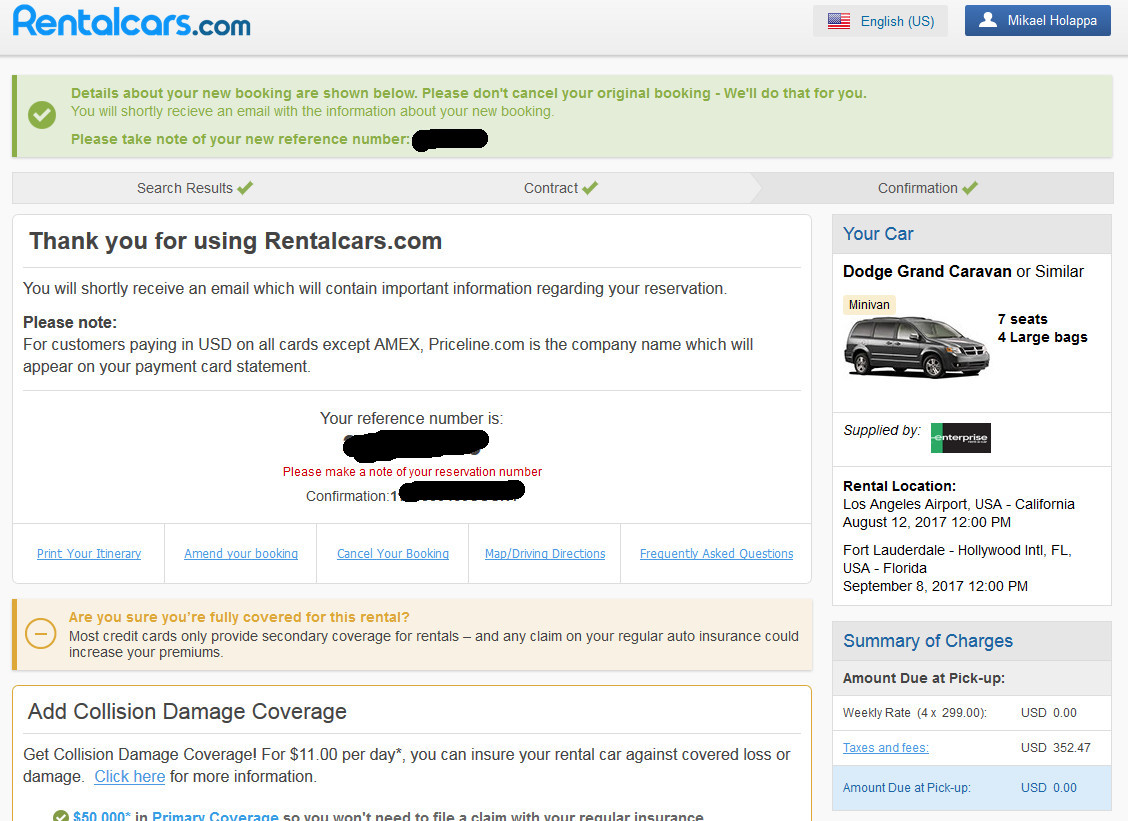
Task: Click the Rentalcars.com logo
Action: coord(132,21)
